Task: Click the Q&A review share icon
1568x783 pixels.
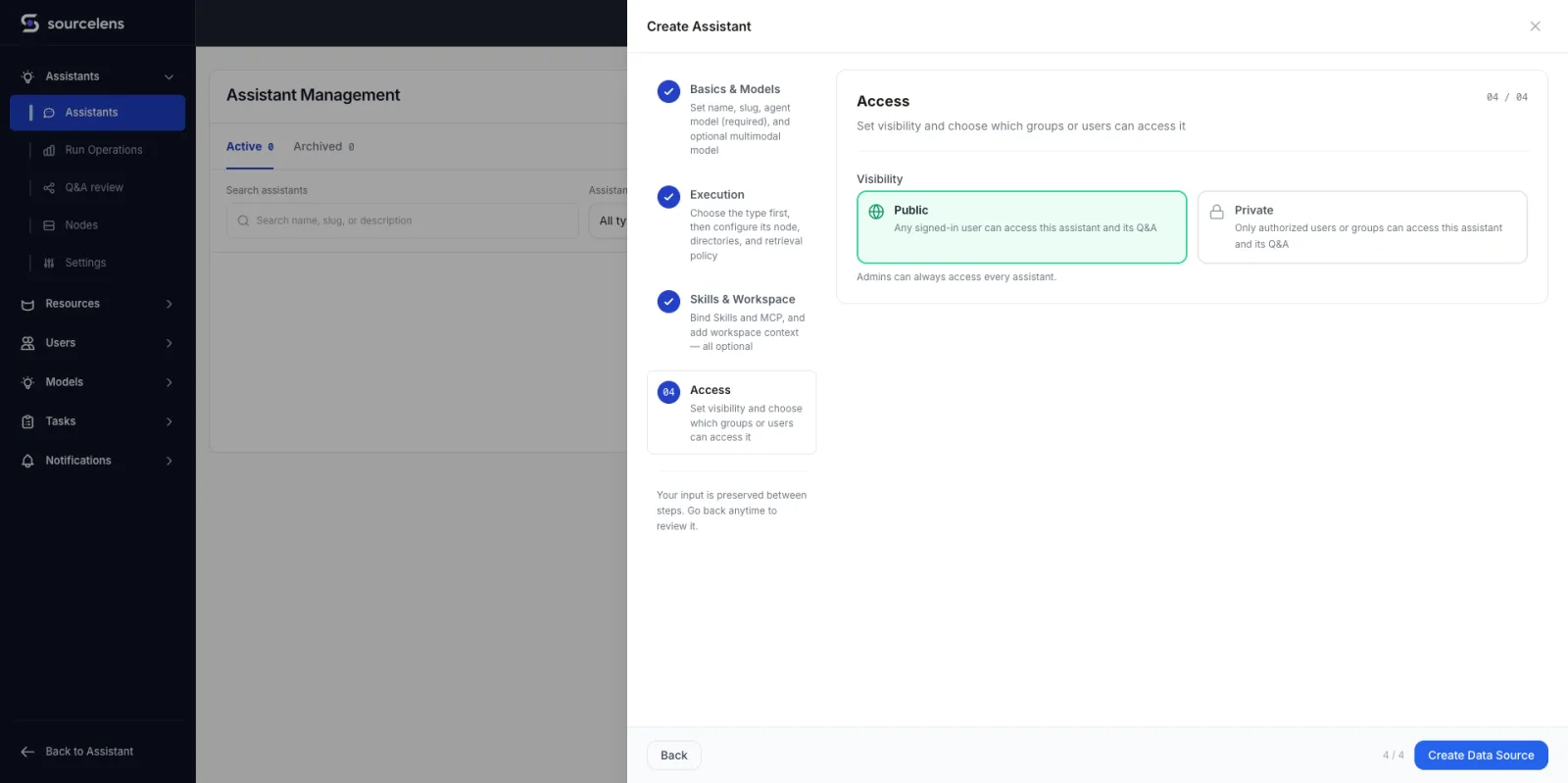Action: (x=49, y=188)
